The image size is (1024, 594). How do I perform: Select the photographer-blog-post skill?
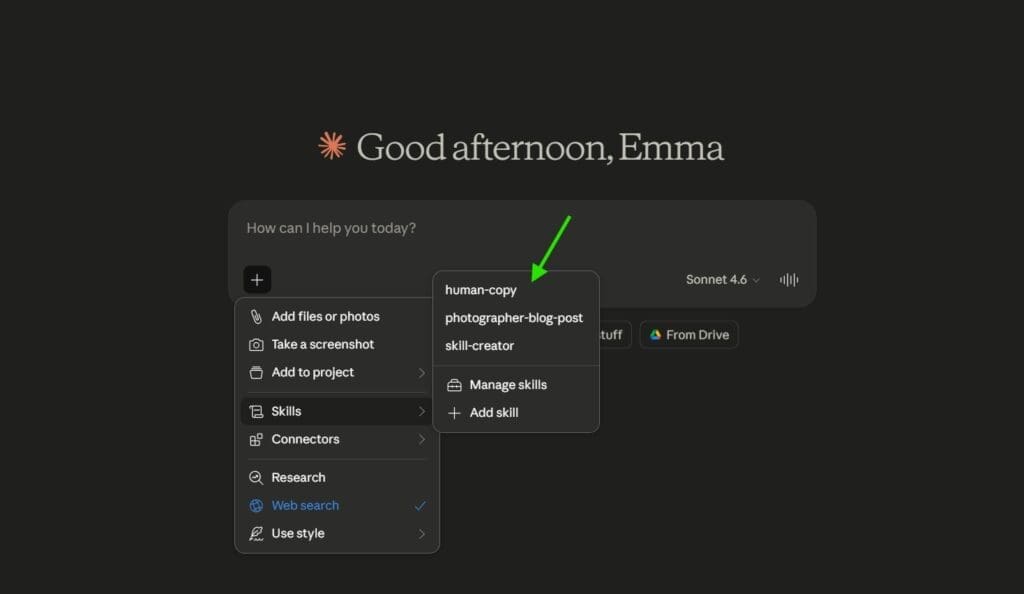516,318
